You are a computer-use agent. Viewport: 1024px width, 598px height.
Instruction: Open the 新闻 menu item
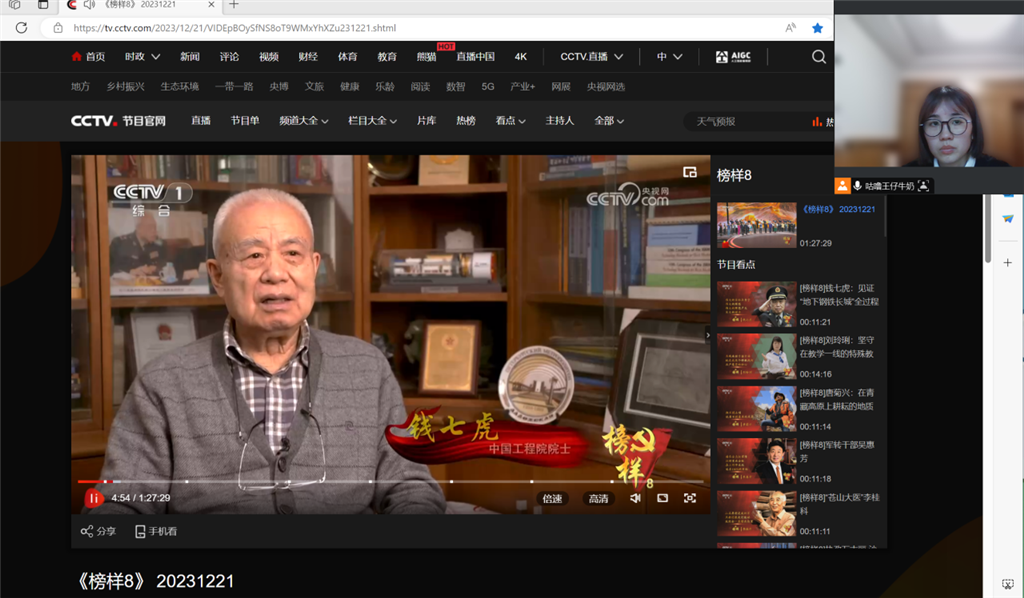coord(190,57)
